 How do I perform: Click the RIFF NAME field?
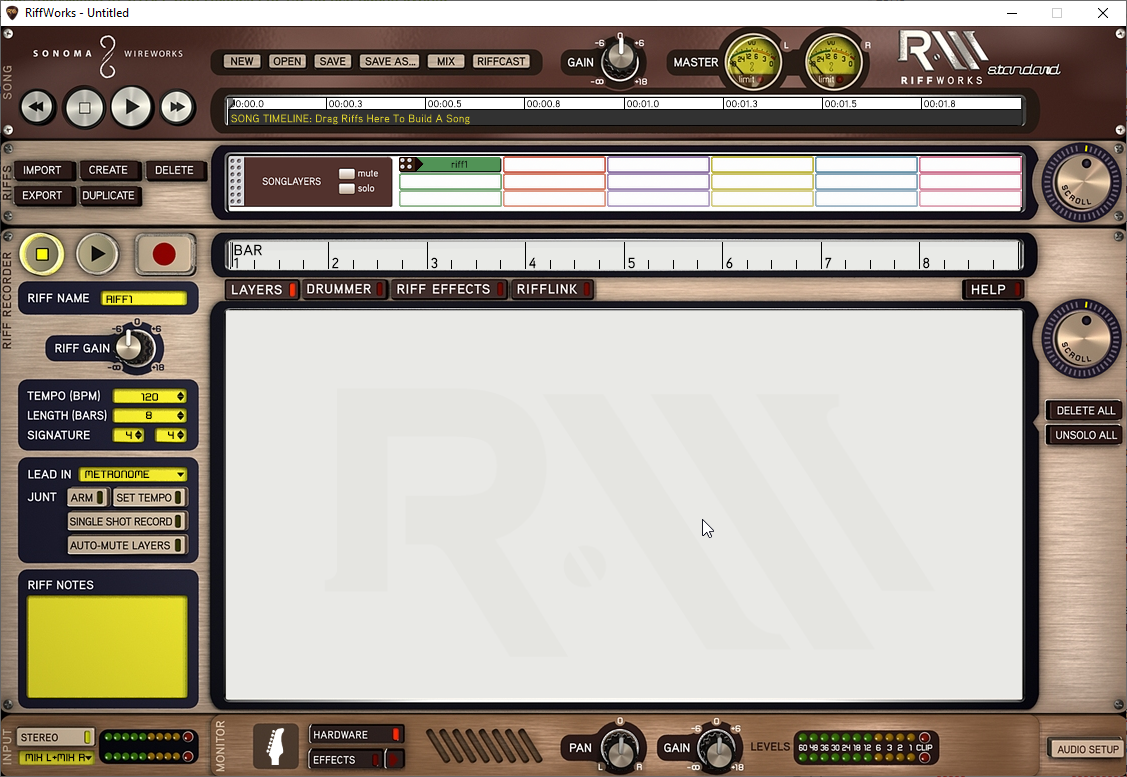pyautogui.click(x=144, y=298)
